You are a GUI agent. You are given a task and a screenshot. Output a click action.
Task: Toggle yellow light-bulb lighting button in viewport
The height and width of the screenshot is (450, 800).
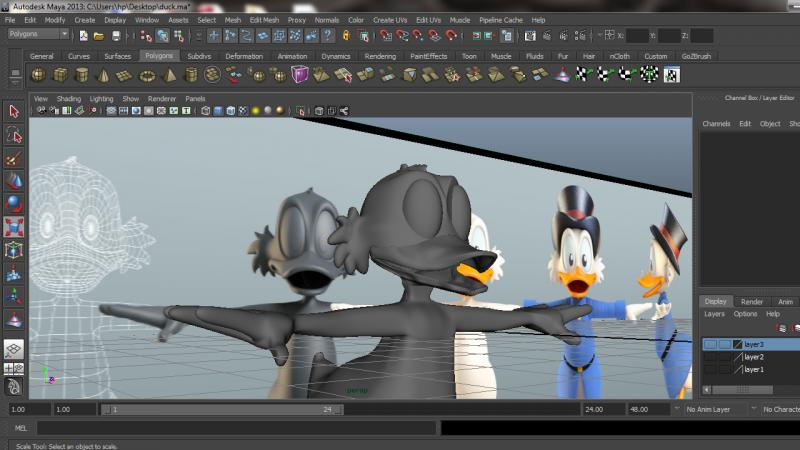coord(255,111)
